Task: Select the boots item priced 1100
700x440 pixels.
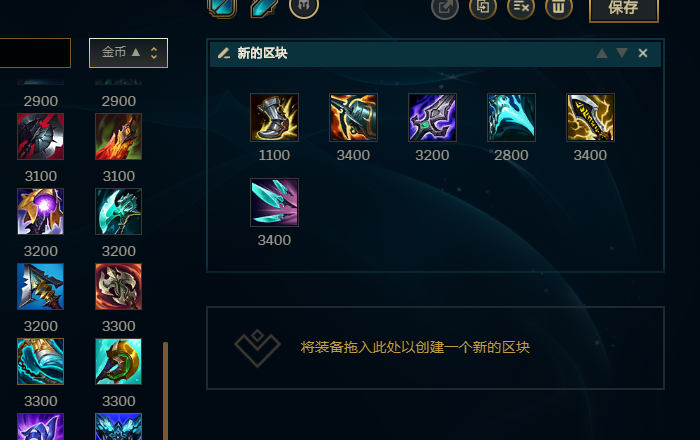Action: 274,117
